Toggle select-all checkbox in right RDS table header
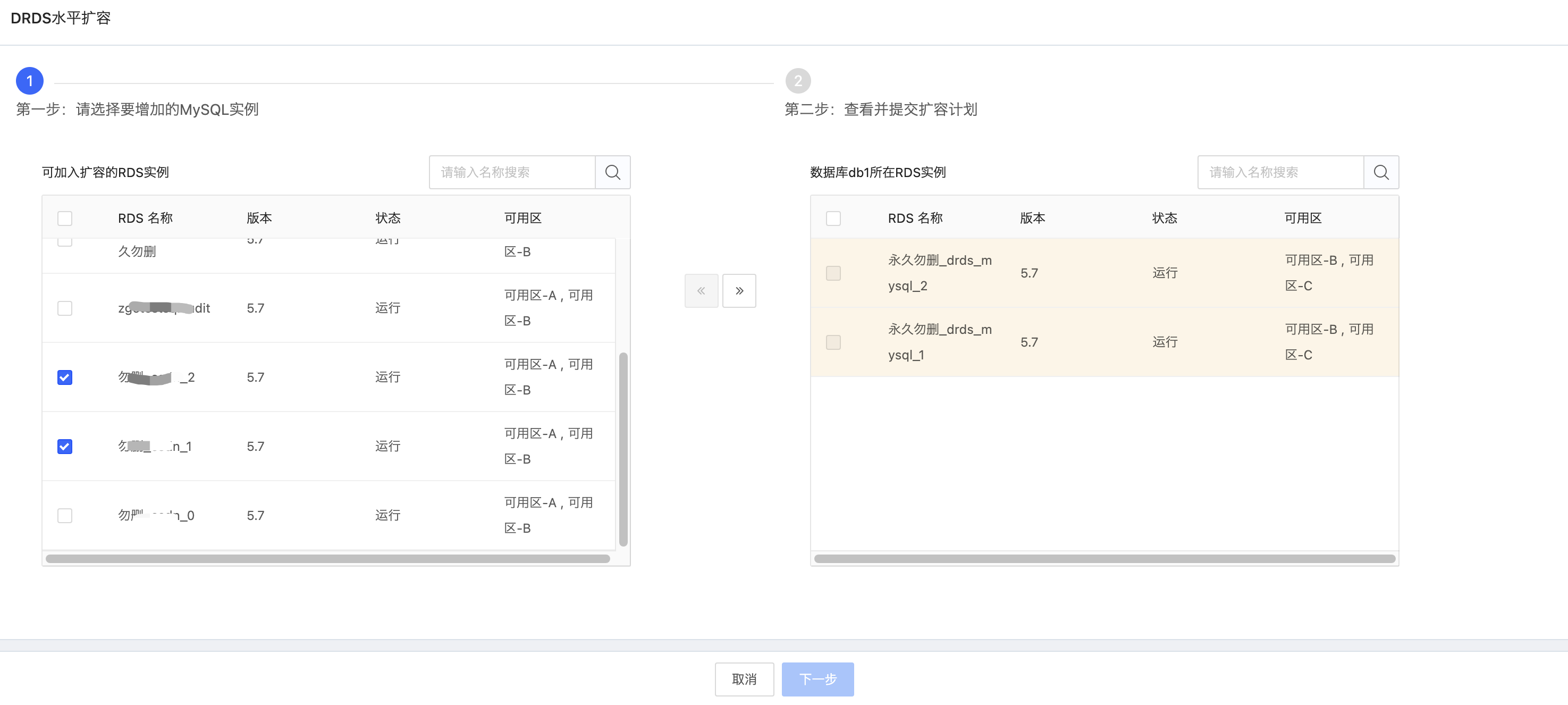Screen dimensions: 1568x705 point(833,219)
